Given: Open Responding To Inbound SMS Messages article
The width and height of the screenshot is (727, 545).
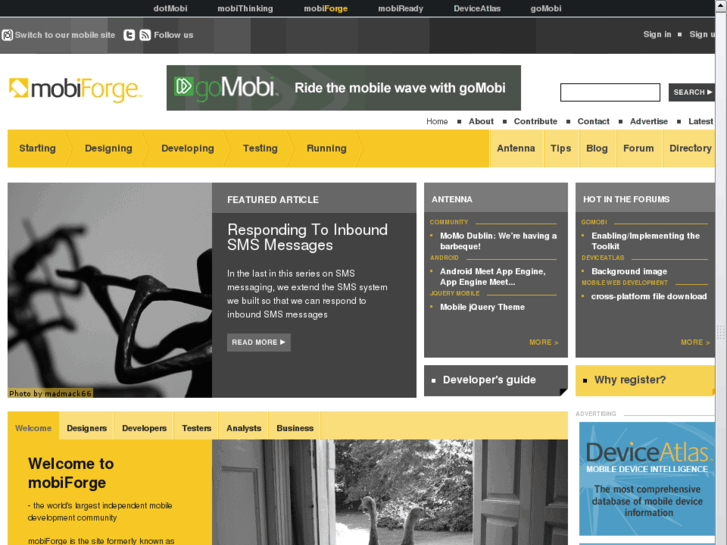Looking at the screenshot, I should 307,237.
